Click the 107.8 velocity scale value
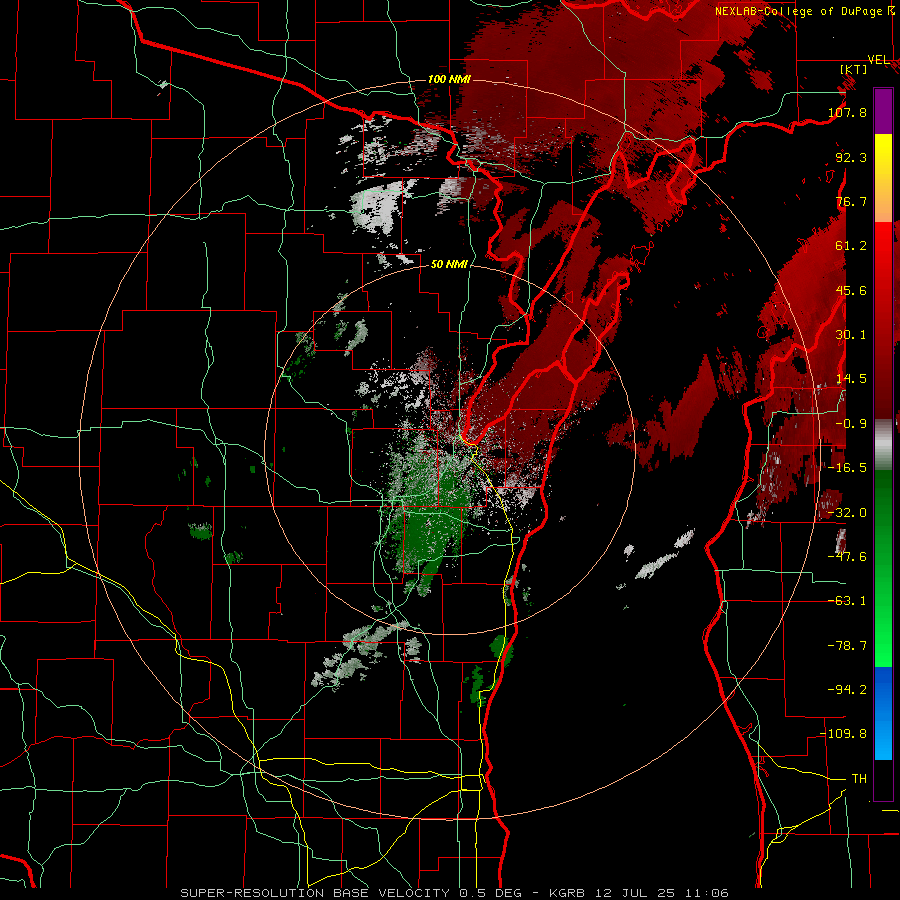The height and width of the screenshot is (900, 900). click(x=847, y=112)
